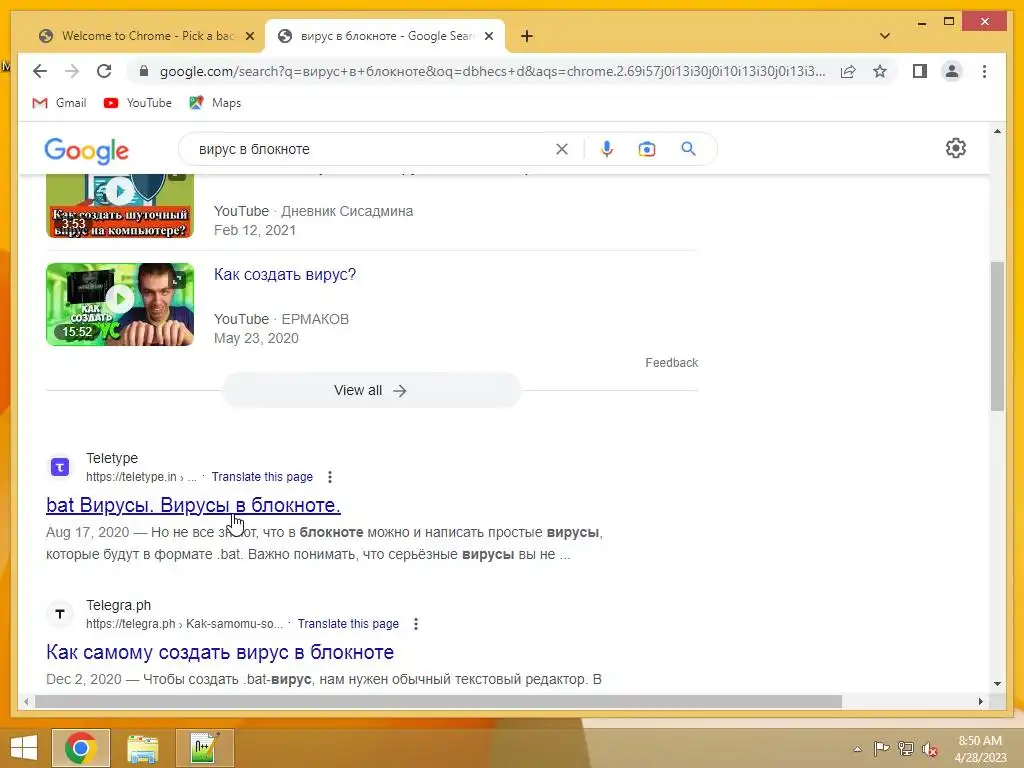Clear the search query with the X
1024x768 pixels.
pos(562,149)
